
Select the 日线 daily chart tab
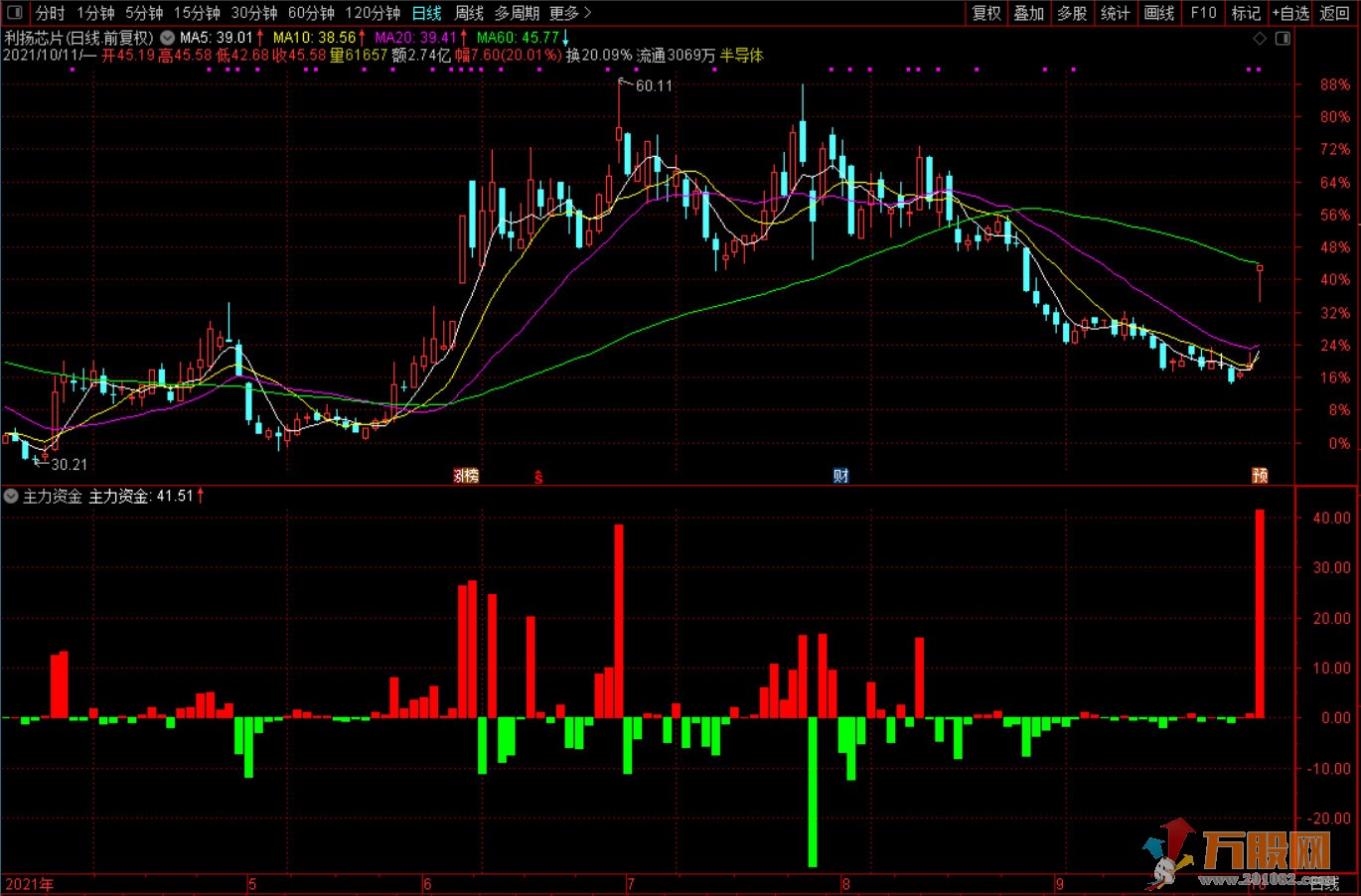coord(426,13)
